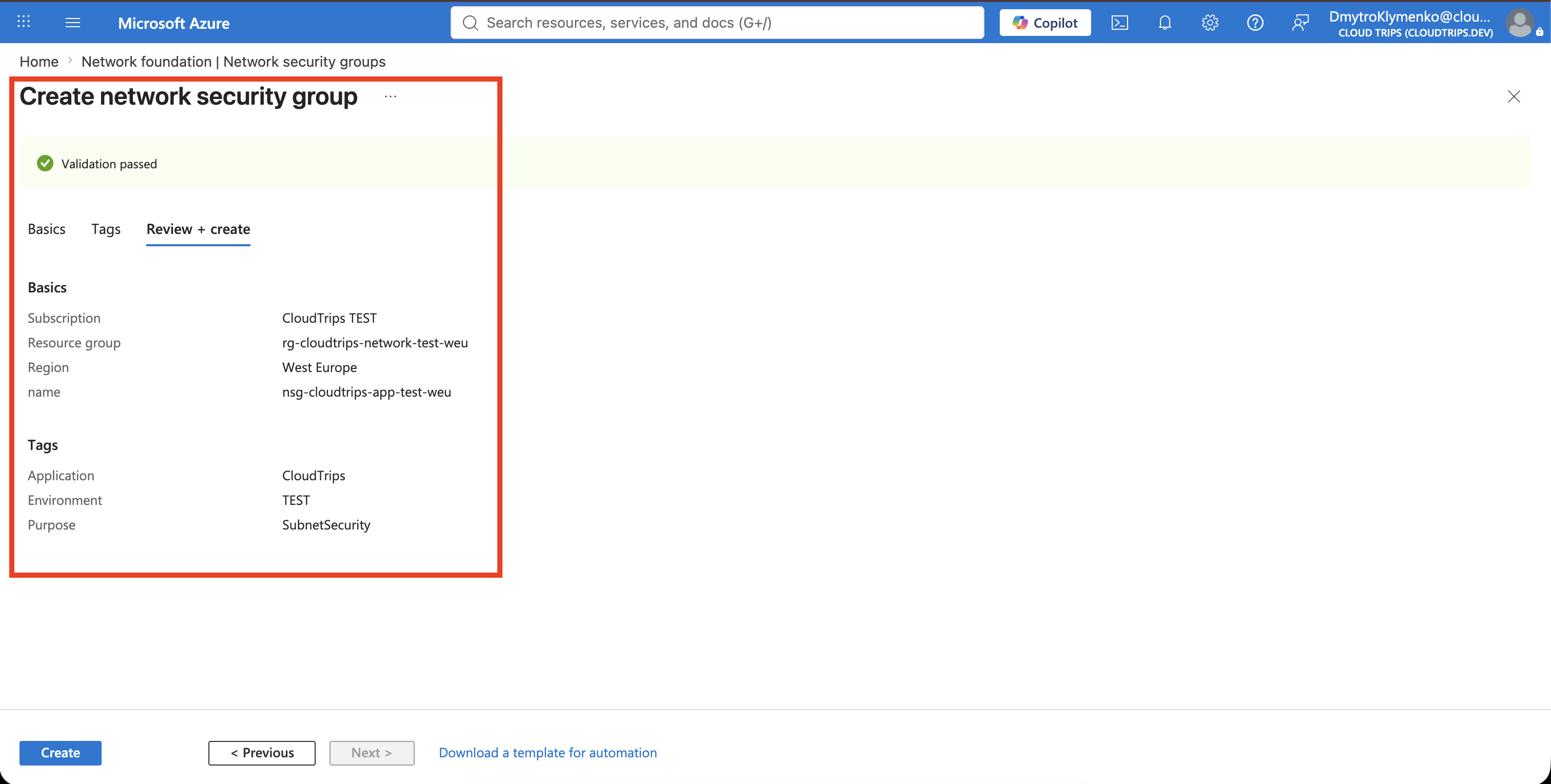Viewport: 1551px width, 784px height.
Task: Click the green Validation passed check icon
Action: pos(45,163)
